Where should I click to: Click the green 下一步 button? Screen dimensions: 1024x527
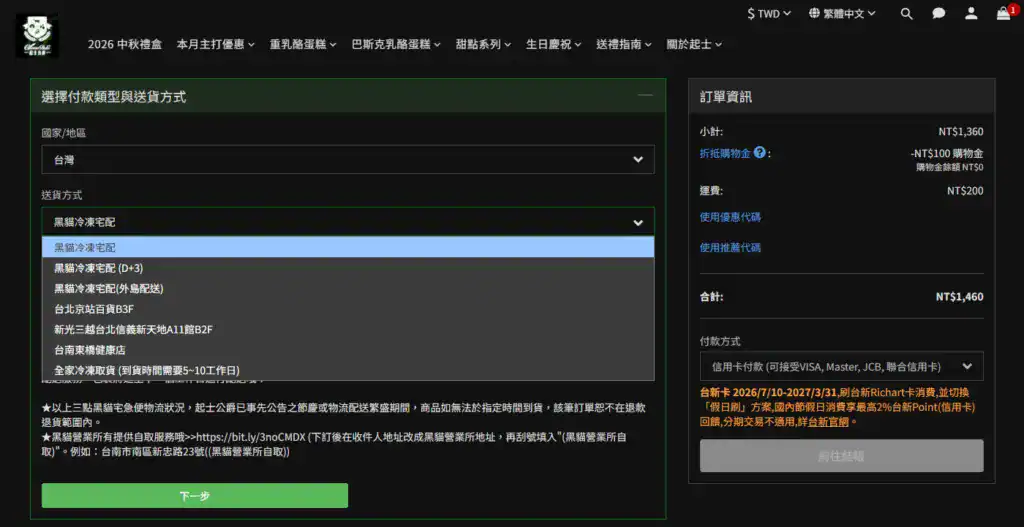click(x=195, y=496)
